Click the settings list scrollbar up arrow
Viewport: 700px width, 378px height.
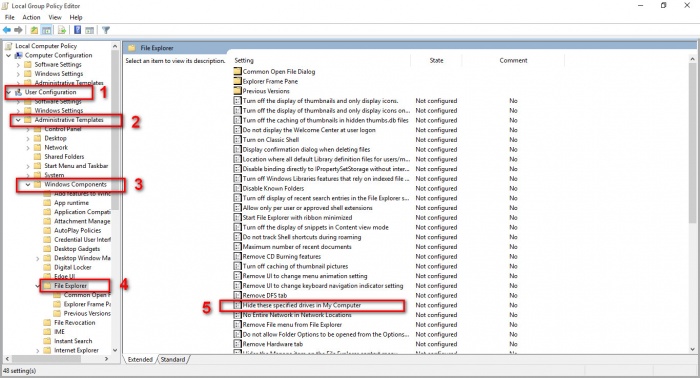coord(692,59)
